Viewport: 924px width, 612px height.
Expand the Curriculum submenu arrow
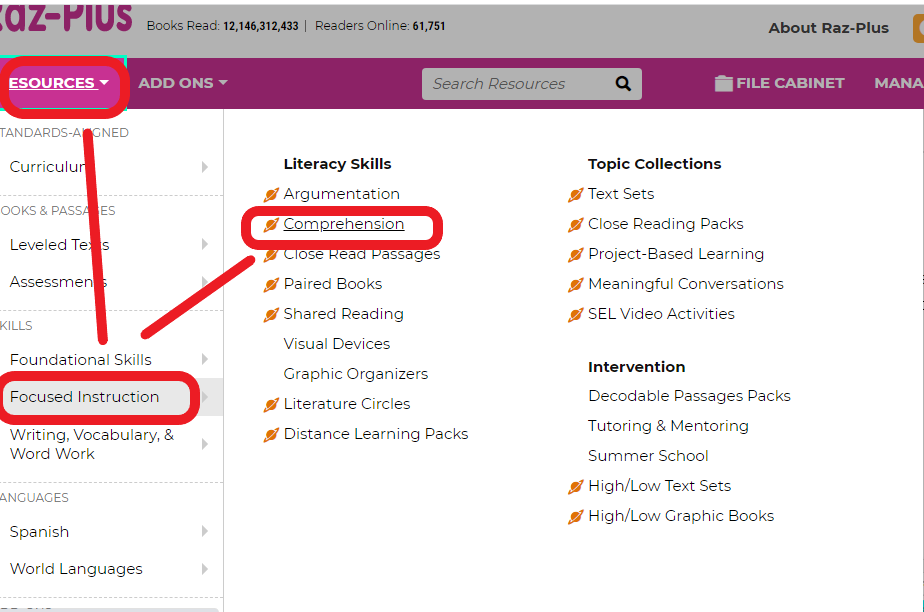pos(205,167)
